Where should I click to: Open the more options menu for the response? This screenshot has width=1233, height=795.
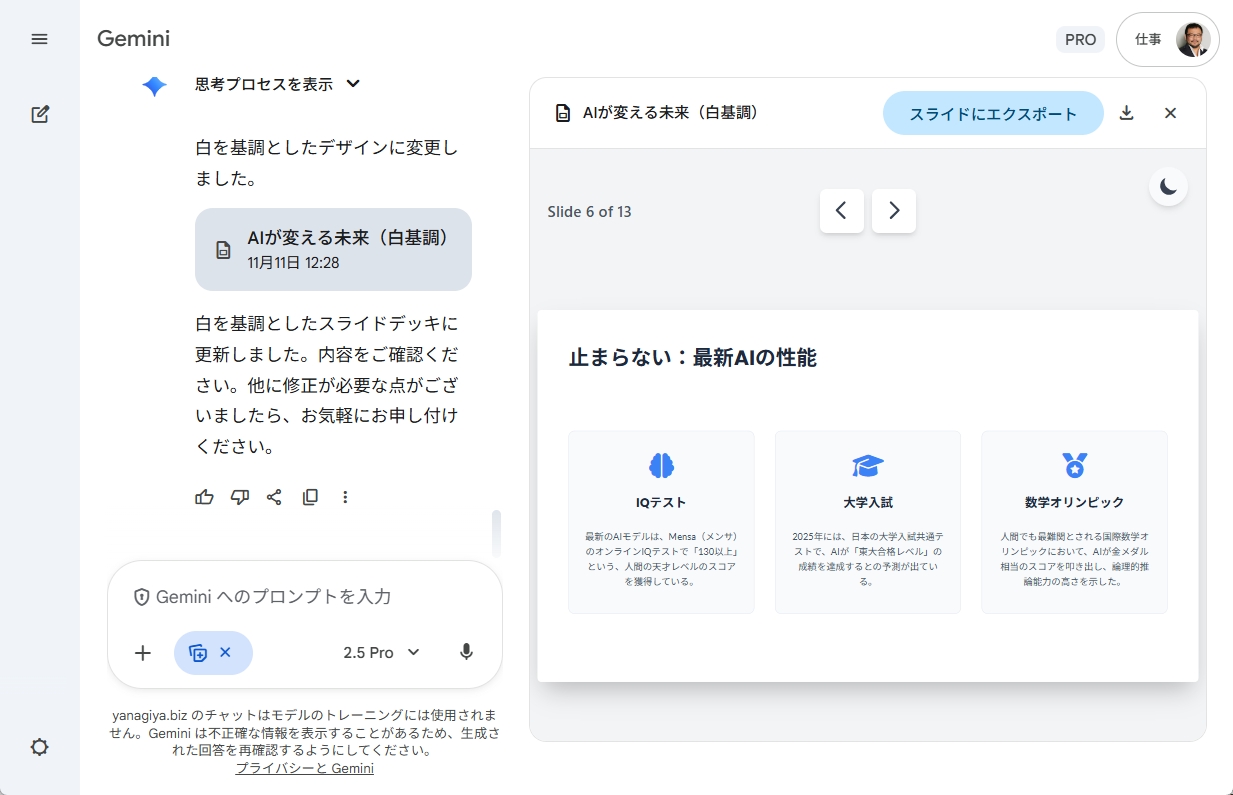tap(345, 497)
